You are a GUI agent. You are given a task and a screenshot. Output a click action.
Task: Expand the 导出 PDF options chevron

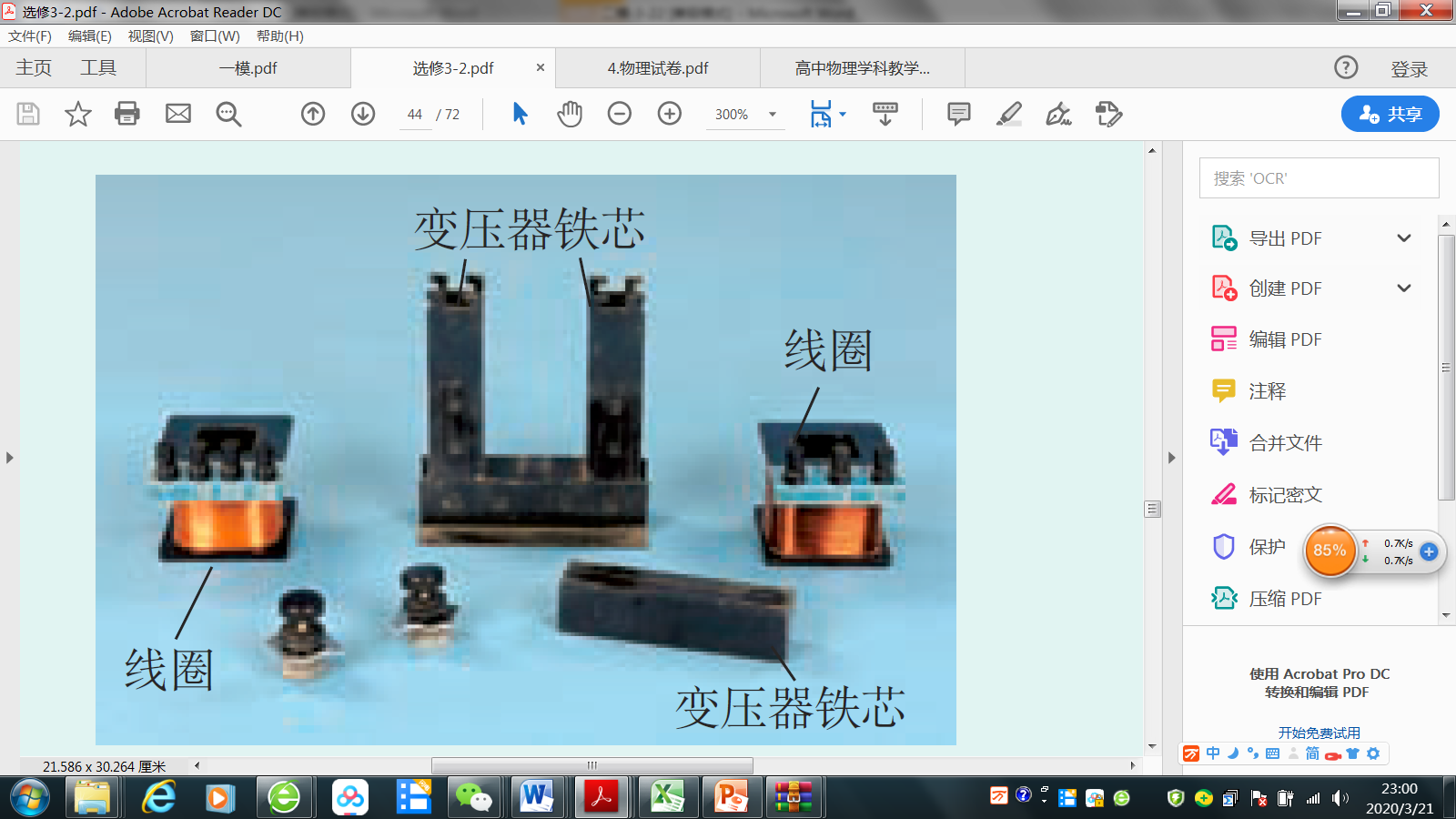click(1404, 238)
